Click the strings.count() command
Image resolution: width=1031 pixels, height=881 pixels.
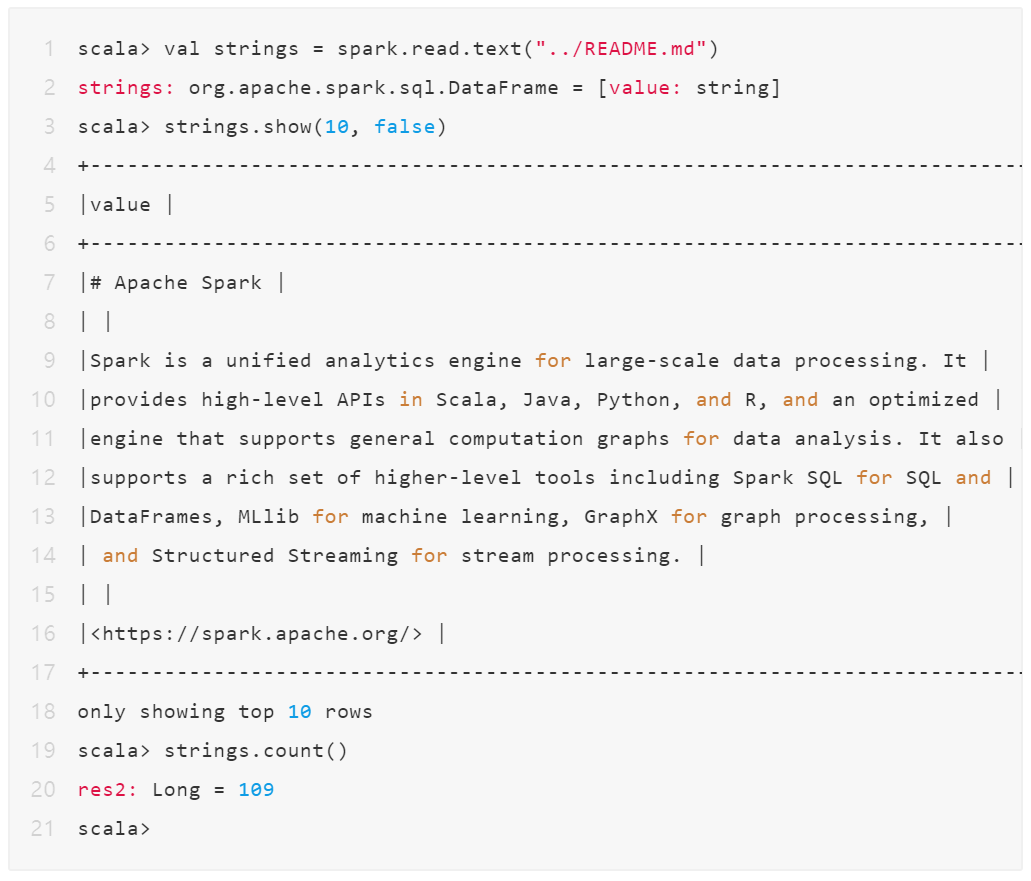(256, 751)
